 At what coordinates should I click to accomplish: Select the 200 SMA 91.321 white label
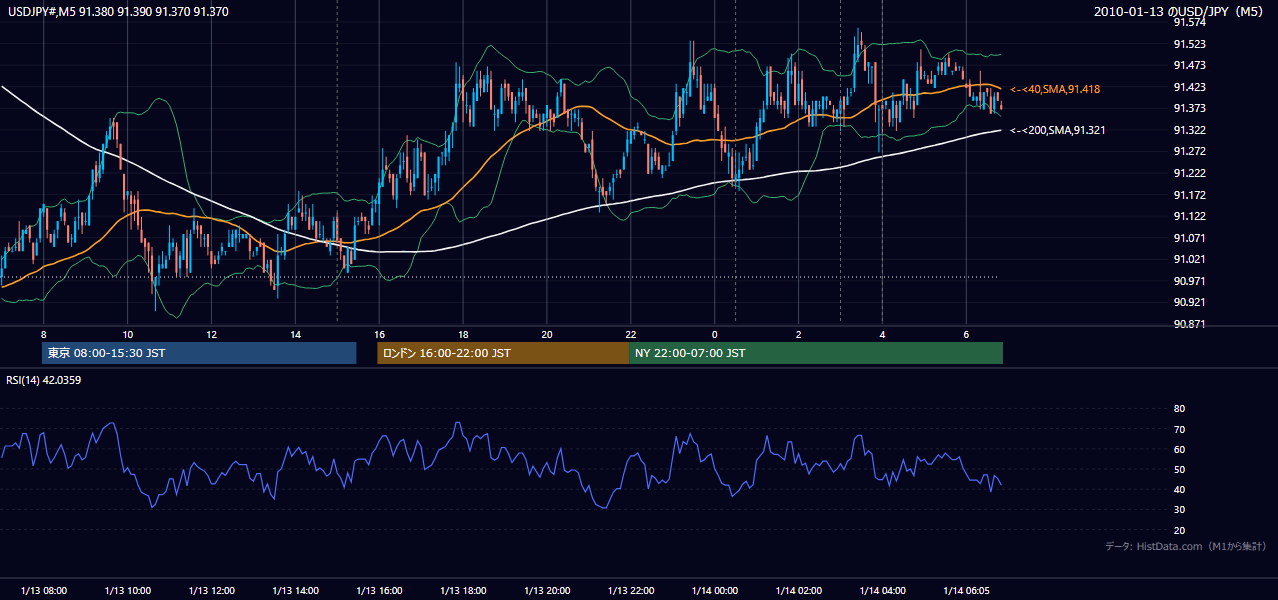tap(1058, 130)
